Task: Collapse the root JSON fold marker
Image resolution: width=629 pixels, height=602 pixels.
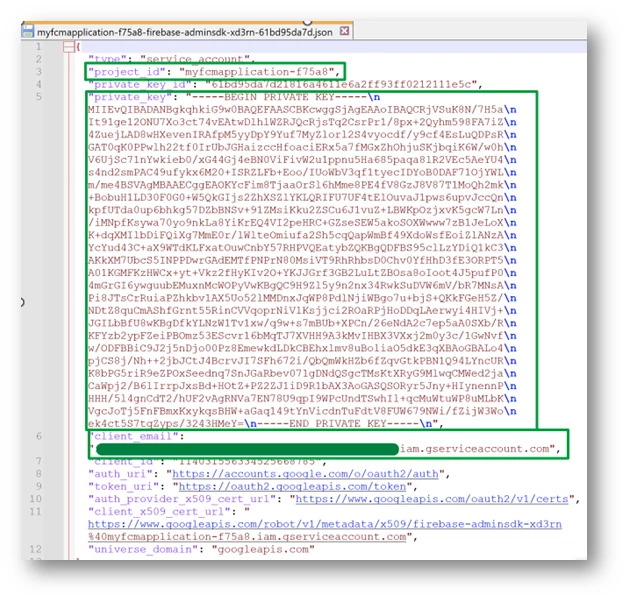Action: pyautogui.click(x=69, y=47)
